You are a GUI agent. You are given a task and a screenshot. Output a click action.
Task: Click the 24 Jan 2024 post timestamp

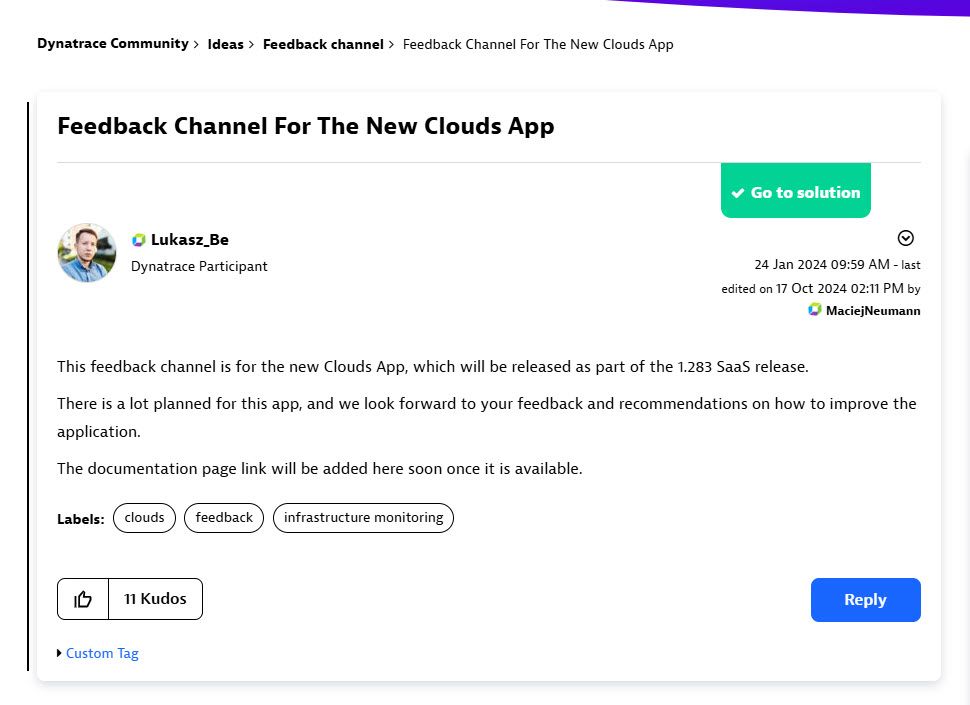(x=821, y=265)
